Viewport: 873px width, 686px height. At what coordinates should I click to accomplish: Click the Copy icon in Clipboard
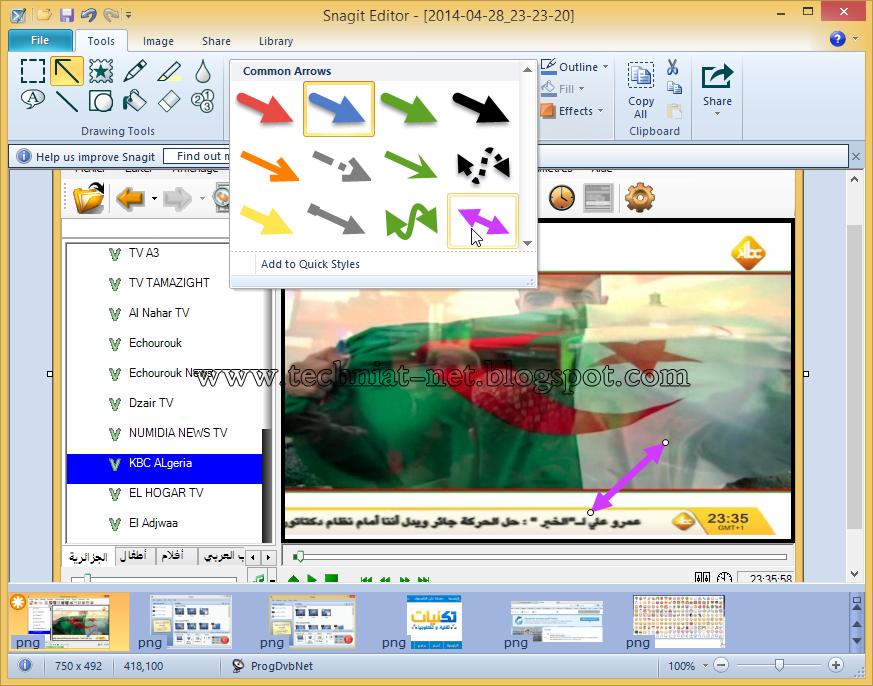tap(674, 87)
